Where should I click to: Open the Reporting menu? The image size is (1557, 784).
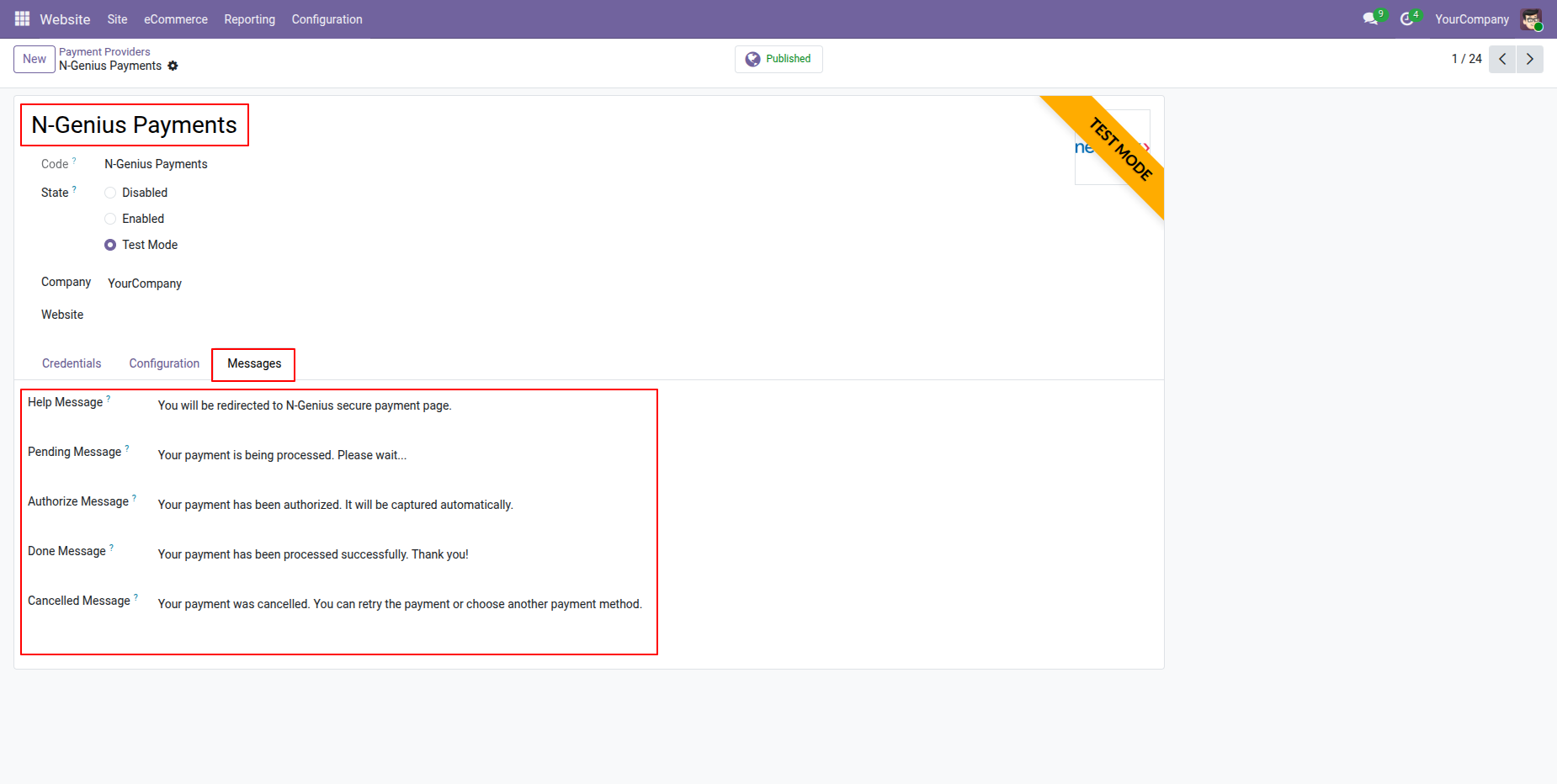249,19
